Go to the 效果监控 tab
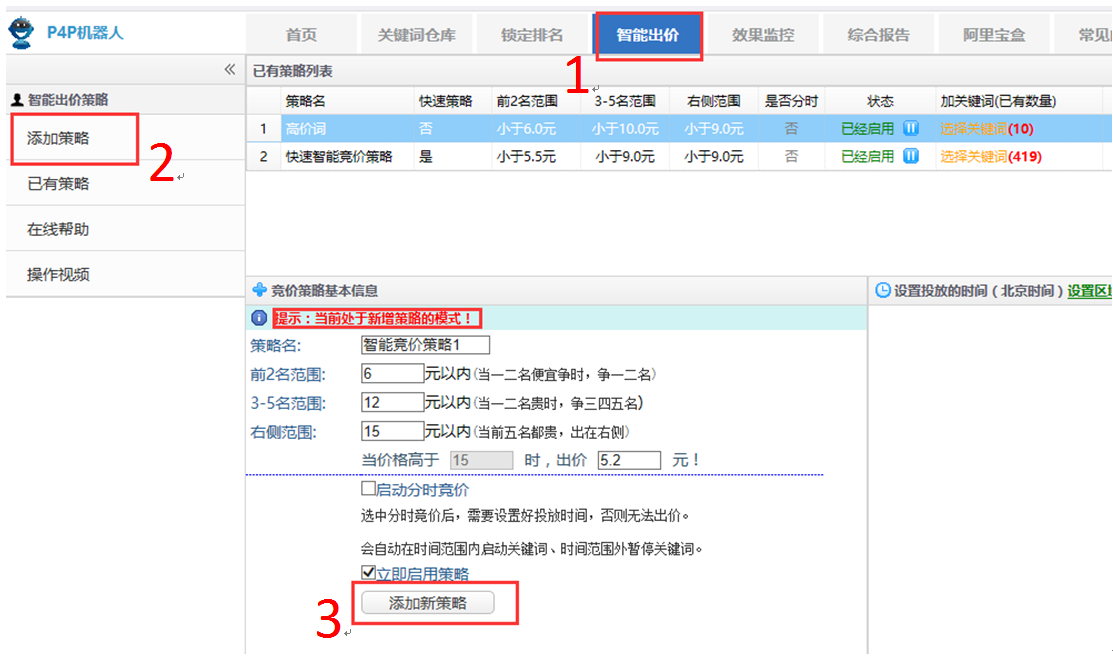Screen dimensions: 1113x662 763,35
